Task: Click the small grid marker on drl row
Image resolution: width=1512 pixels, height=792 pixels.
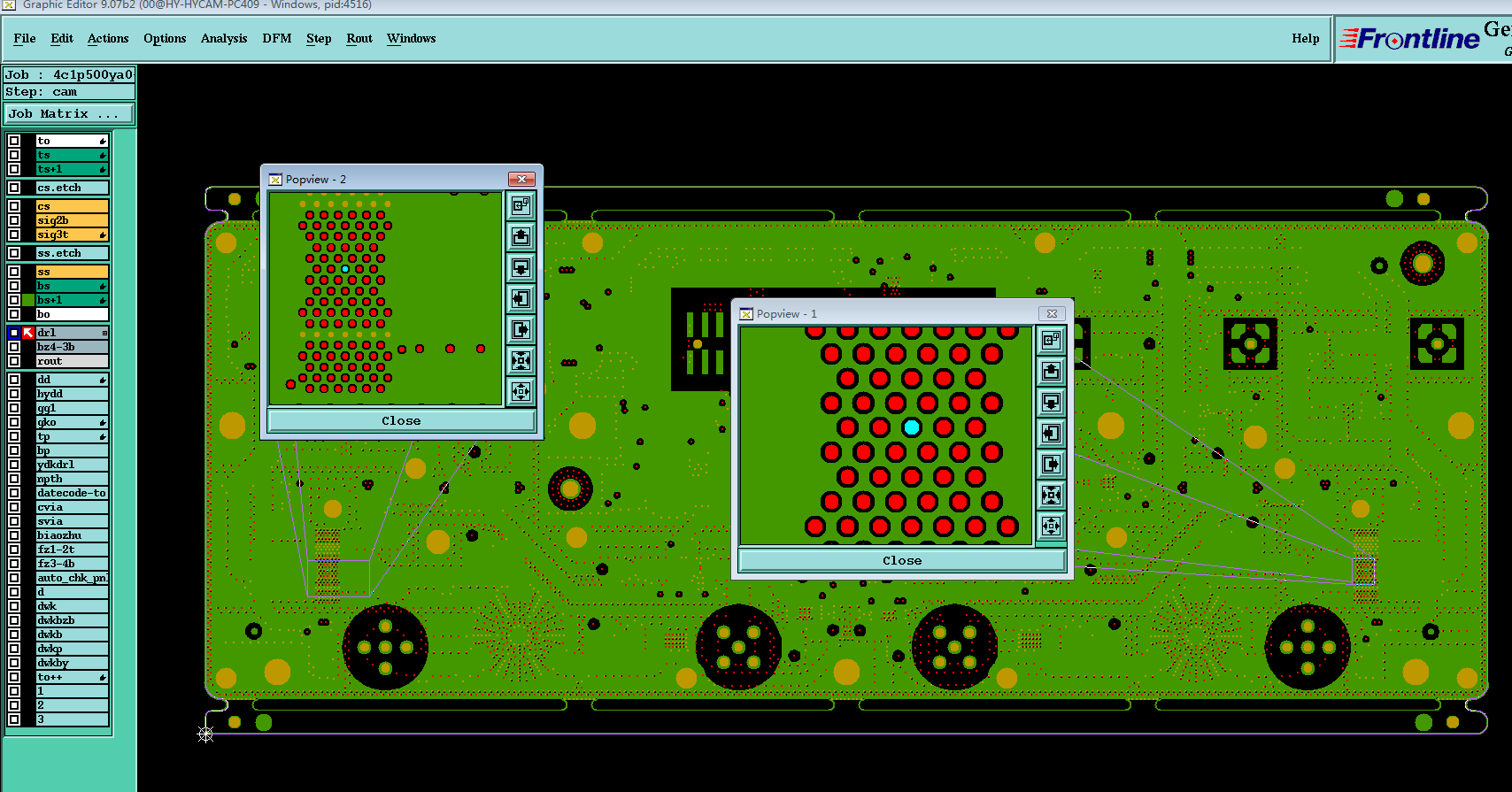Action: point(104,333)
